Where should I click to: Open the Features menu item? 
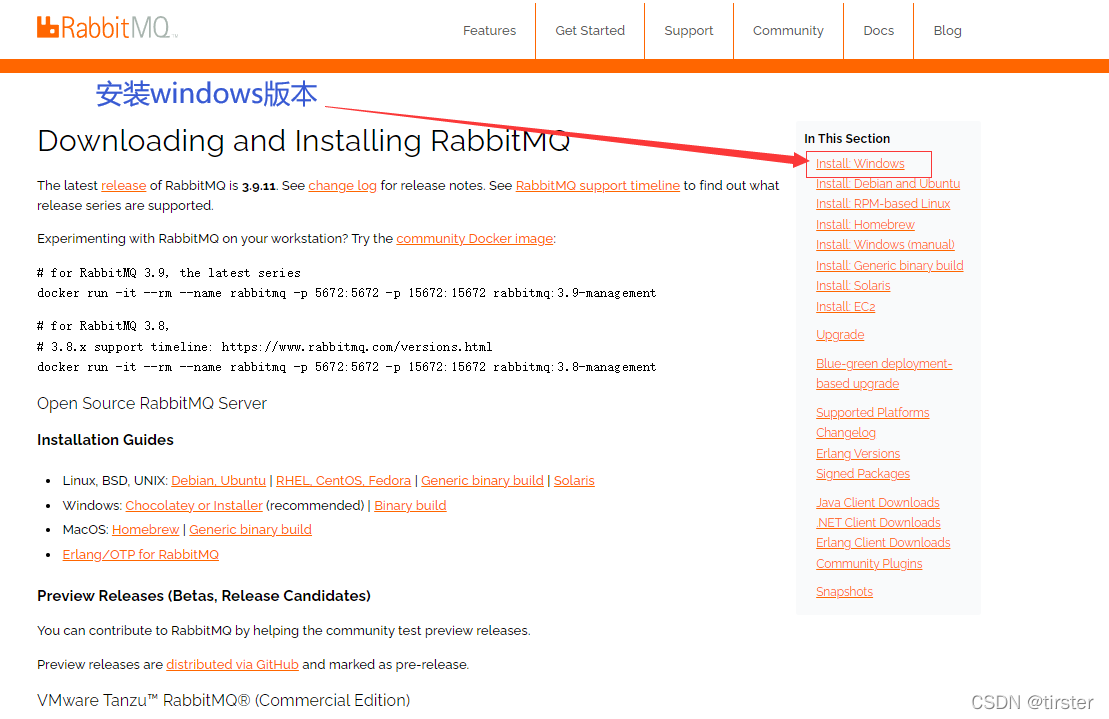pos(489,30)
